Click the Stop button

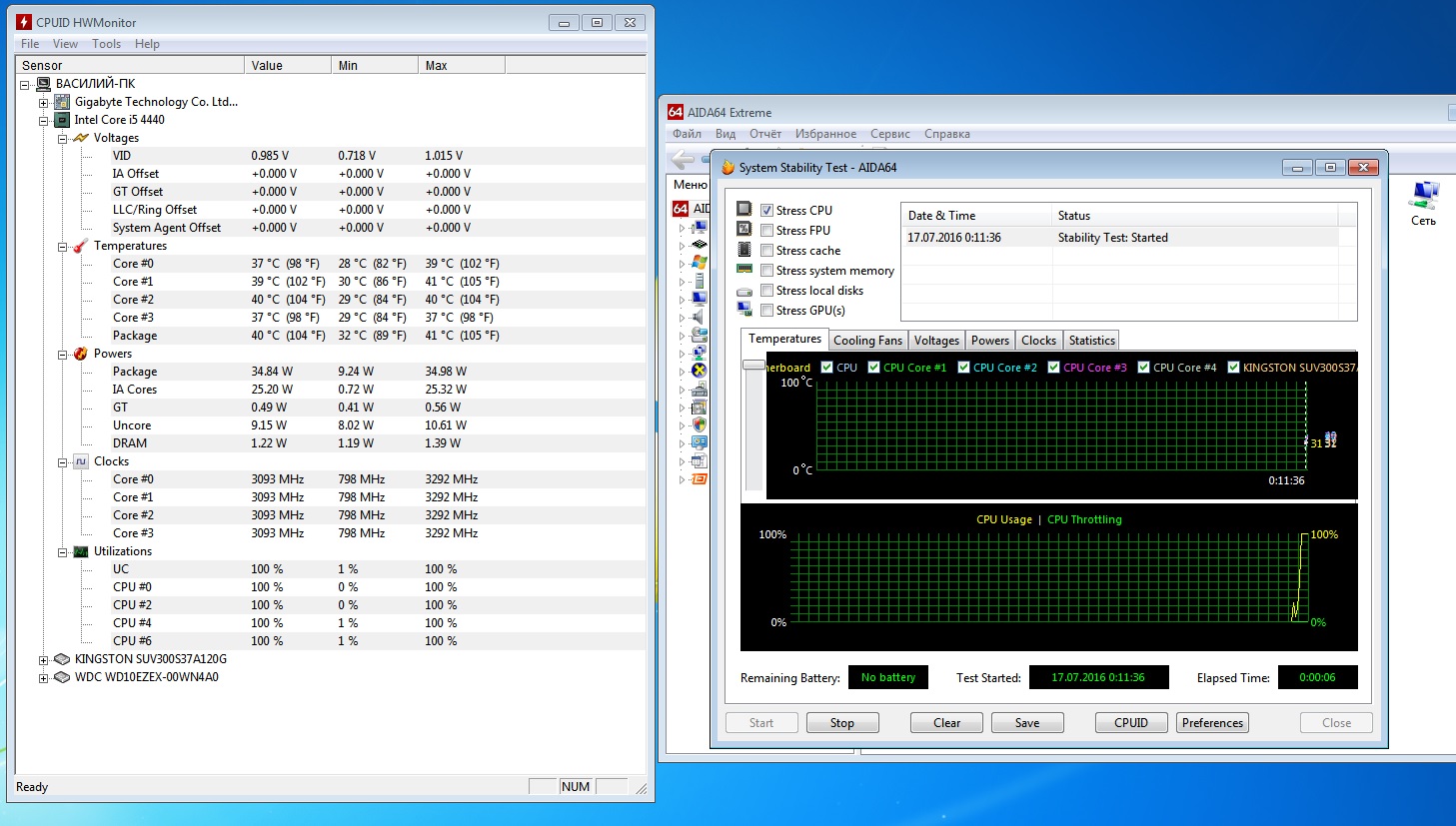pos(842,723)
